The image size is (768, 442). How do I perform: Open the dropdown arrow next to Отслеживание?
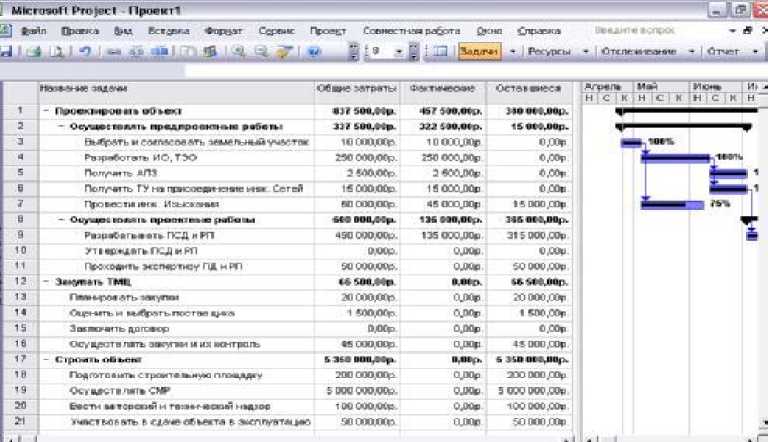pyautogui.click(x=691, y=51)
